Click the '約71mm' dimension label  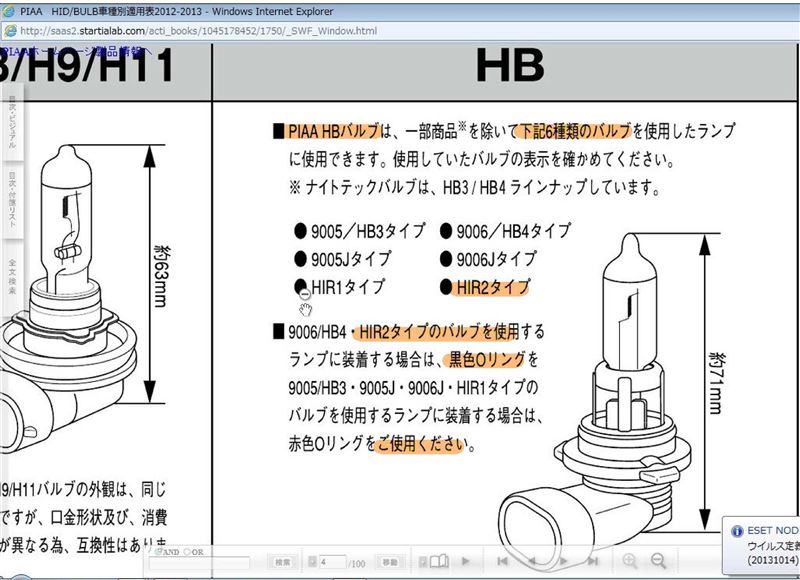pyautogui.click(x=716, y=383)
